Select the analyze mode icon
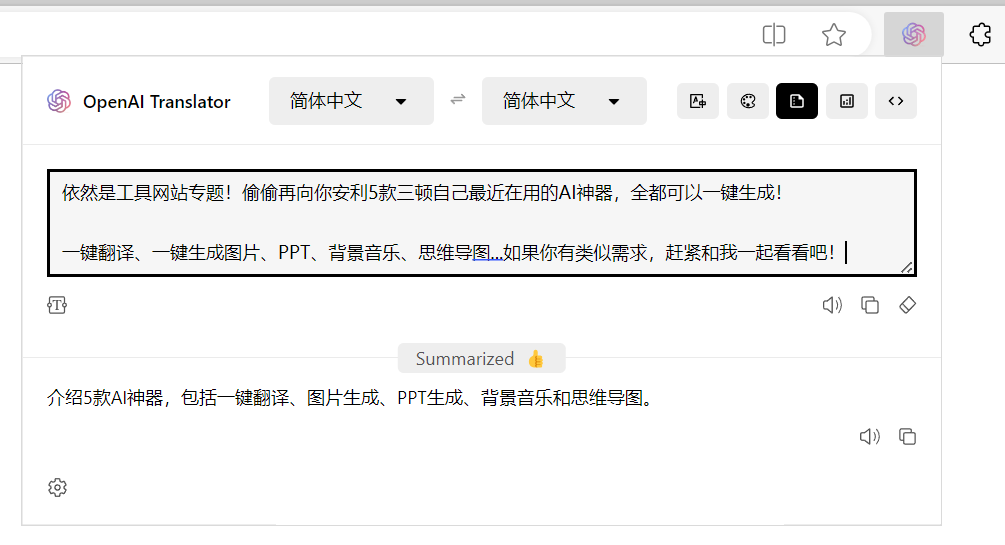 point(847,101)
